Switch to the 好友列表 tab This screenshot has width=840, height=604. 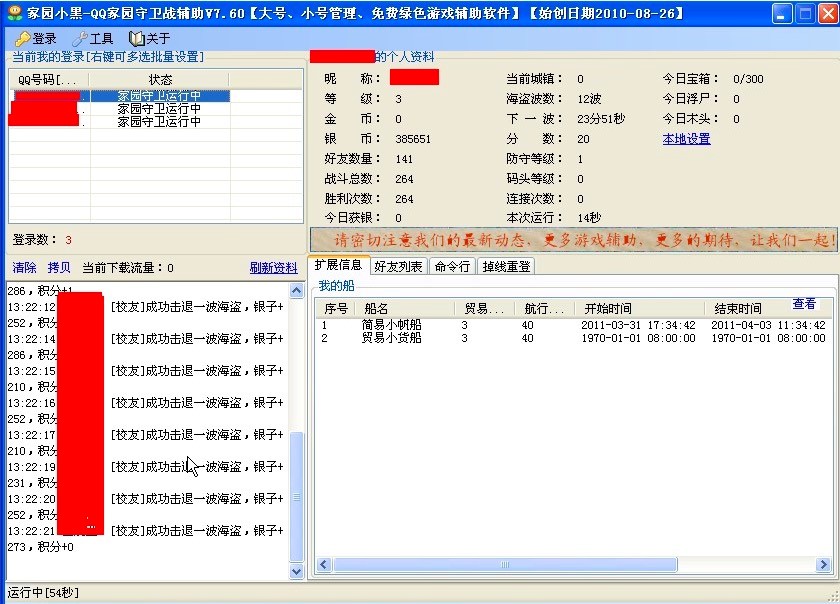tap(399, 266)
